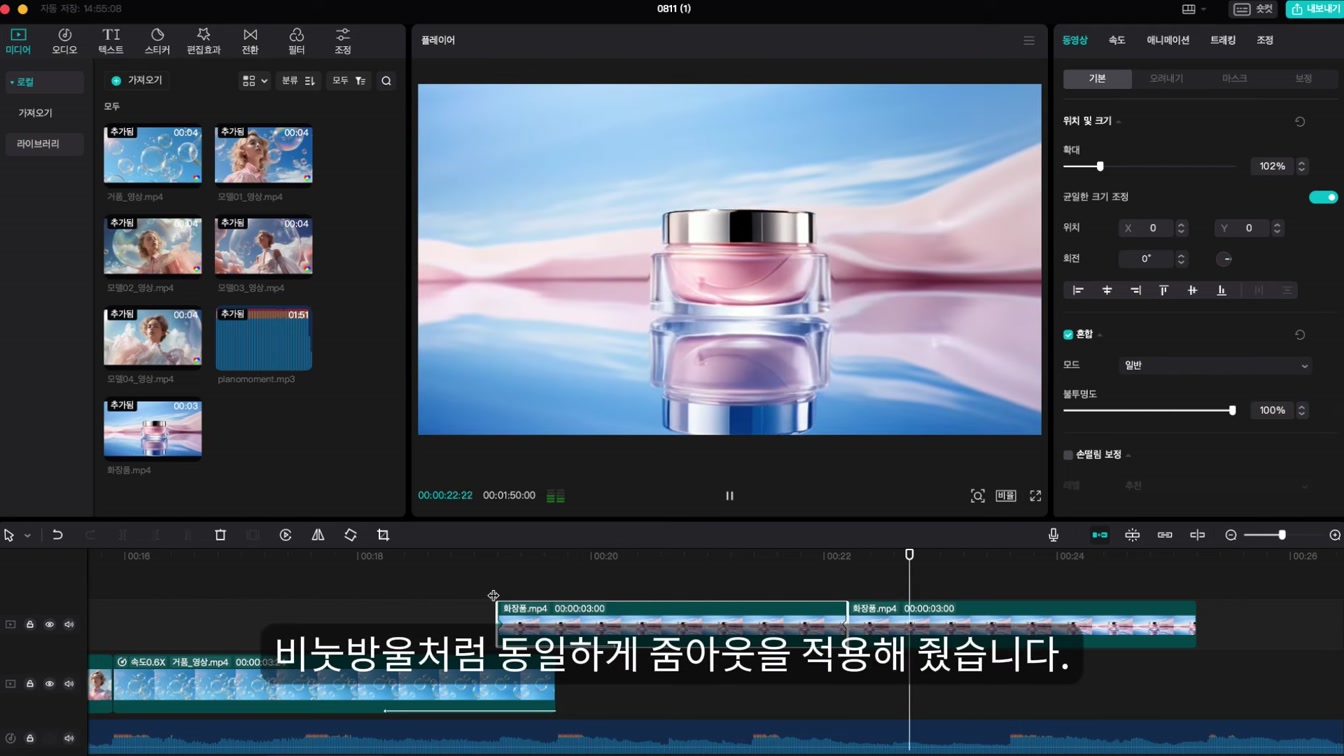1344x756 pixels.
Task: Open the selection tool arrow dropdown
Action: coord(27,536)
